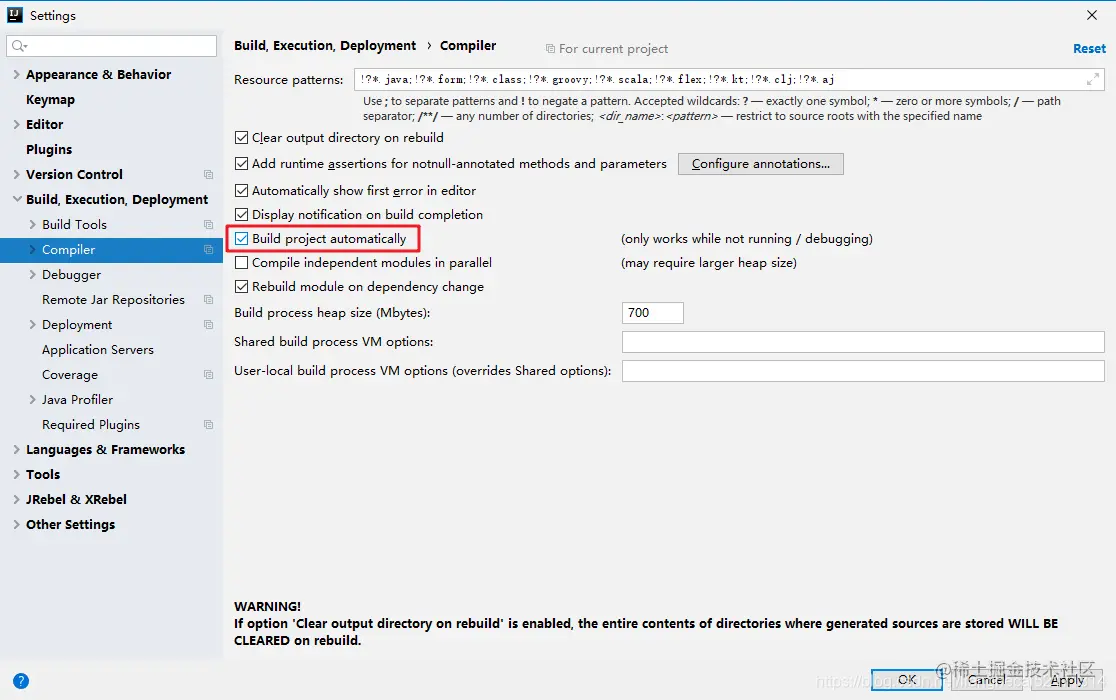1116x700 pixels.
Task: Click the project-level icon beside Build Tools
Action: click(x=209, y=224)
